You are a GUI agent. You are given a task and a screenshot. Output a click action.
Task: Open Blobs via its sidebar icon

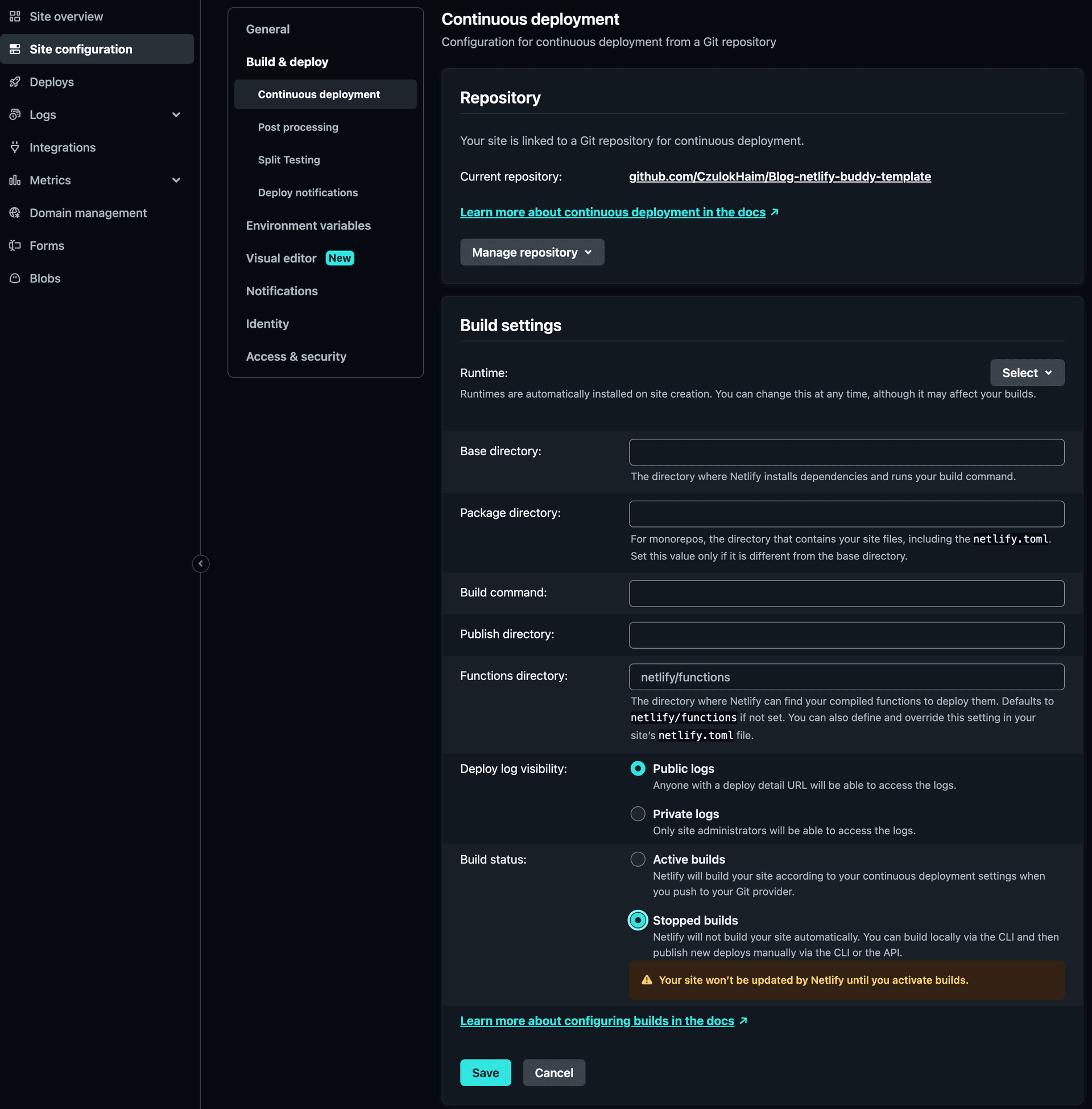[15, 278]
